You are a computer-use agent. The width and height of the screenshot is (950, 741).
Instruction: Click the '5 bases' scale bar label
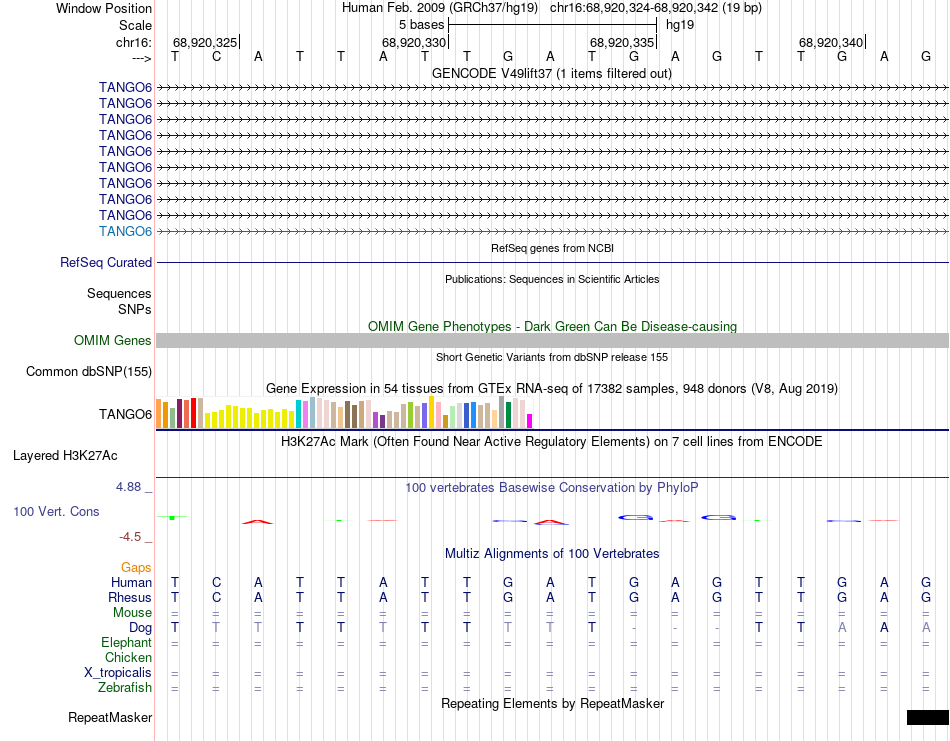click(x=421, y=25)
